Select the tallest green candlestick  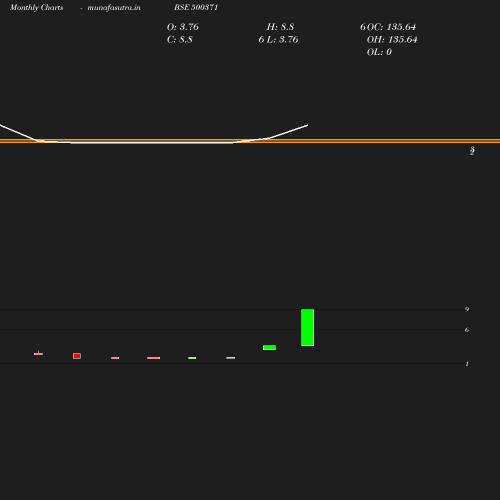coord(307,328)
